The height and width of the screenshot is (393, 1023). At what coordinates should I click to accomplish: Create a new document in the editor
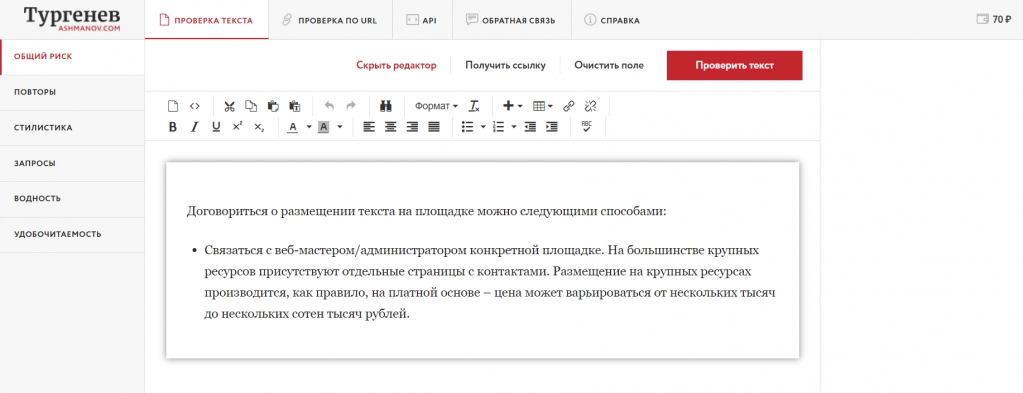[173, 106]
